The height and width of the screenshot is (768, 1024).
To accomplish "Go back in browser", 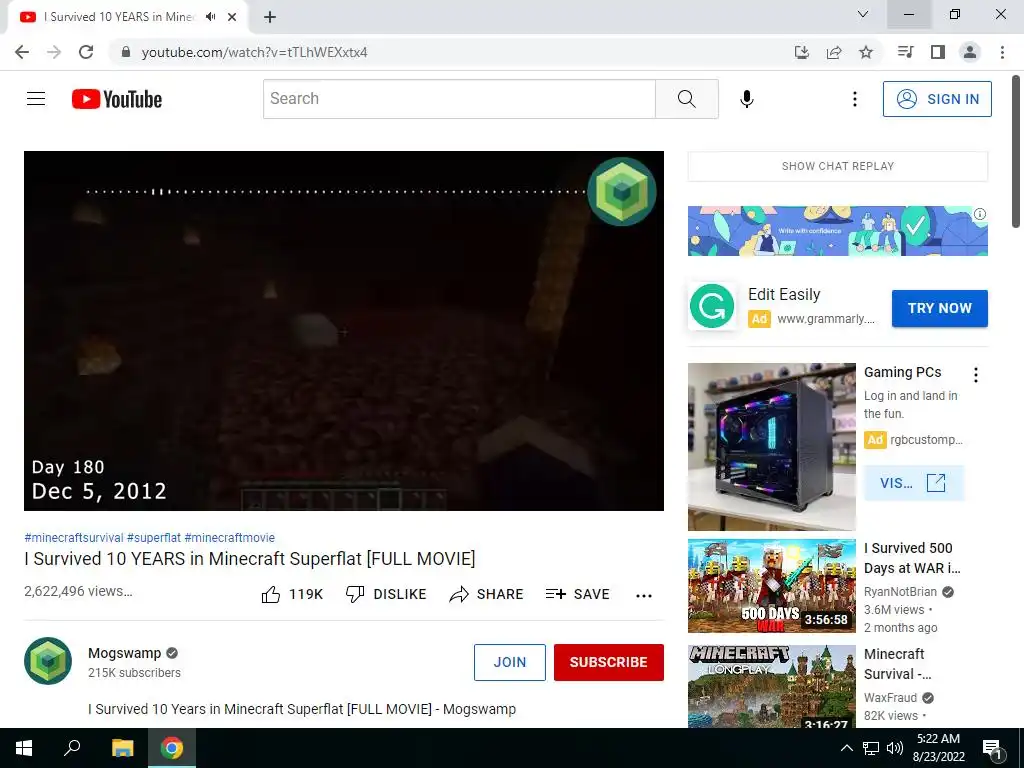I will pos(22,52).
